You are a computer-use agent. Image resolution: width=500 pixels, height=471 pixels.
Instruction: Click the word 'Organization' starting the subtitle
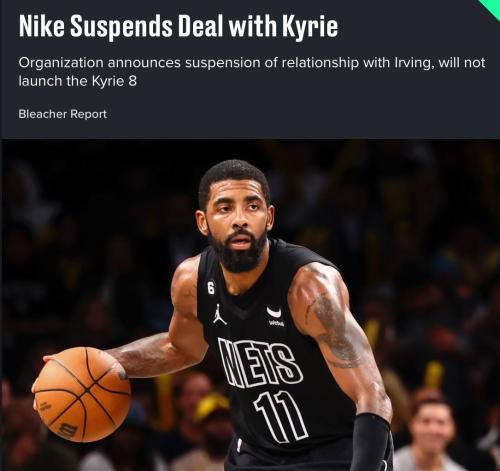point(61,63)
